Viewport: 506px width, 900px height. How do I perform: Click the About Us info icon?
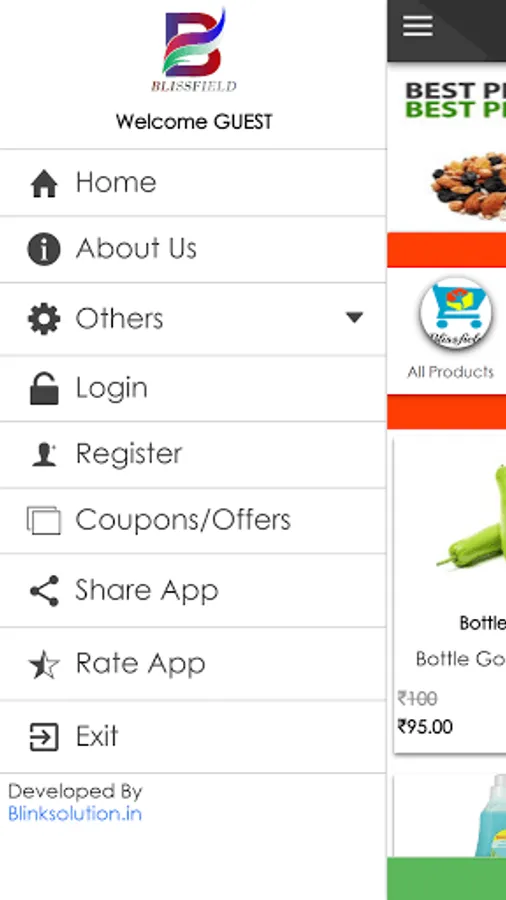click(x=44, y=250)
